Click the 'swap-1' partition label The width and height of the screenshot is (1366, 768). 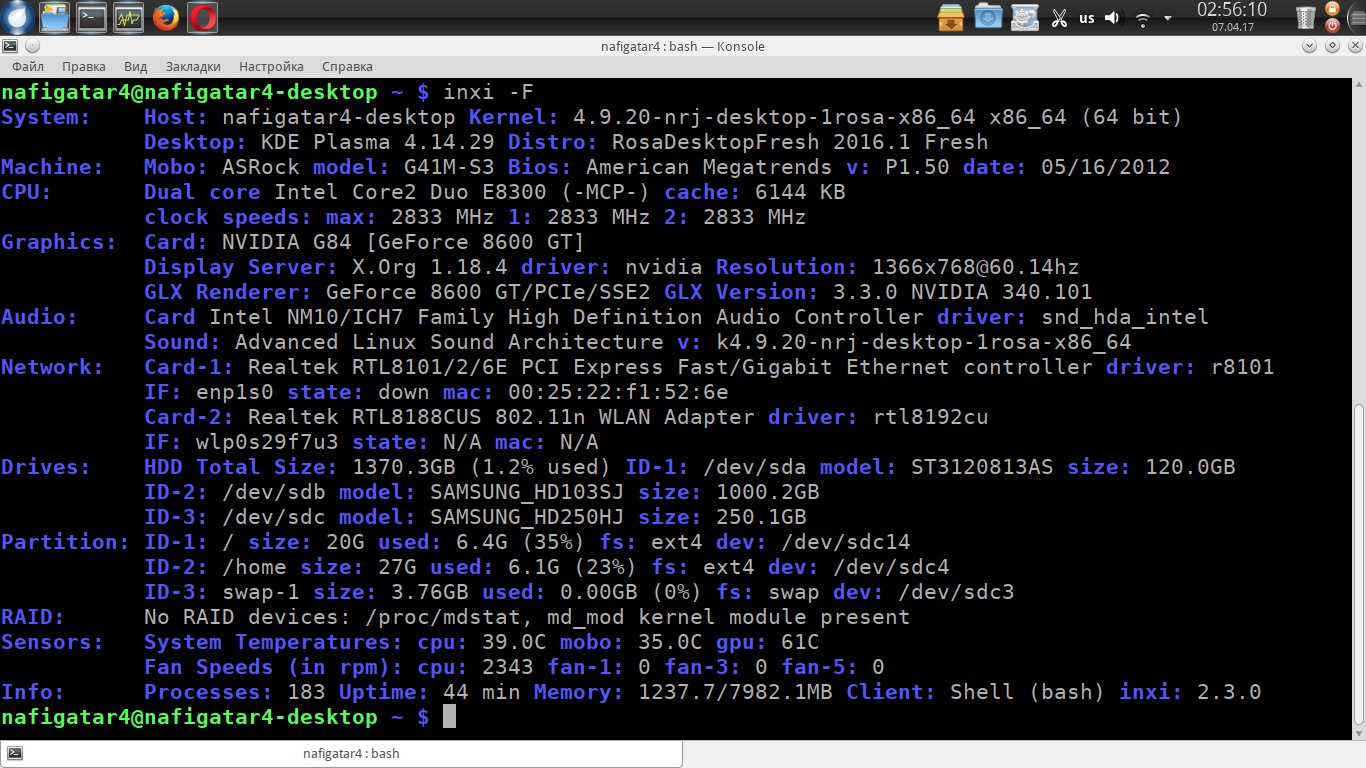[260, 592]
